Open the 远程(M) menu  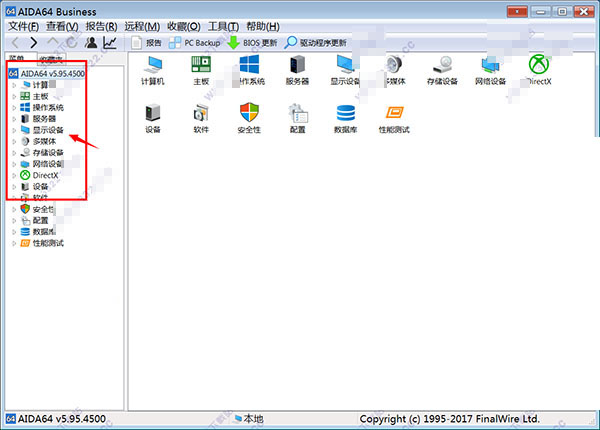tap(142, 26)
